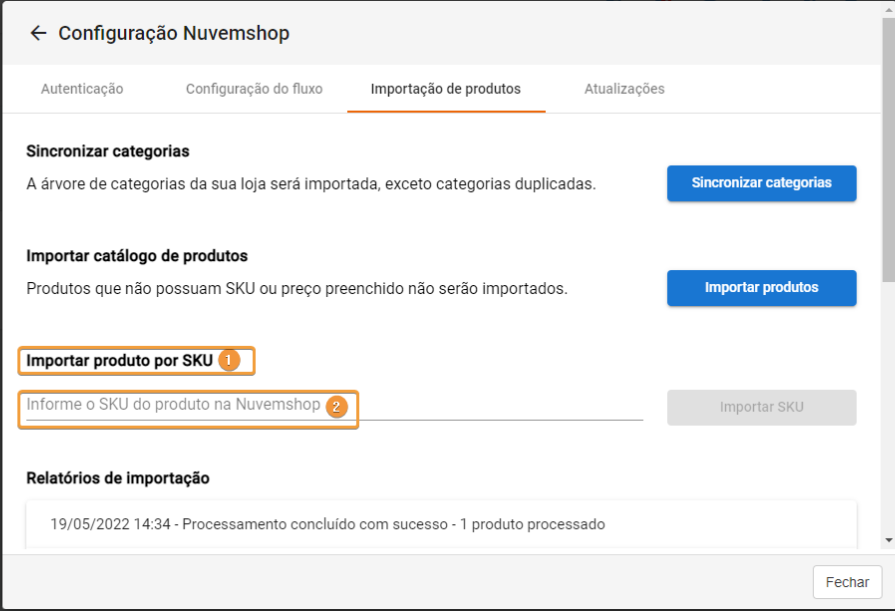
Task: Click the vertical scrollbar thumb
Action: (889, 150)
